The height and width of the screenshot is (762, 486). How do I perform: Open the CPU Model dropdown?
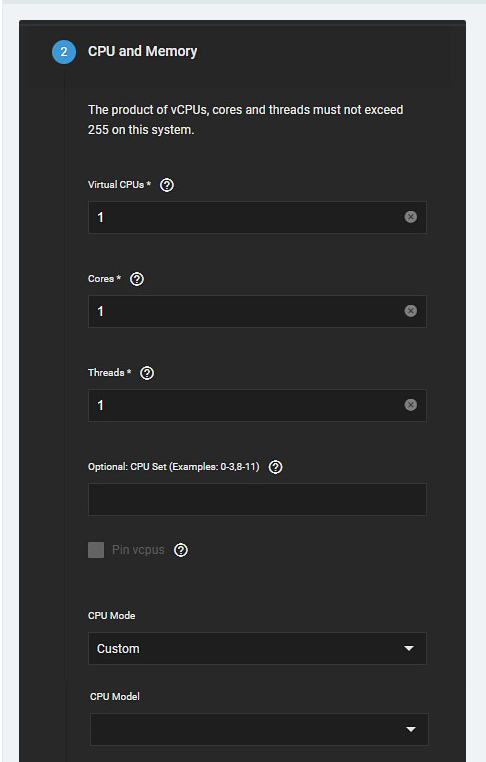(259, 729)
